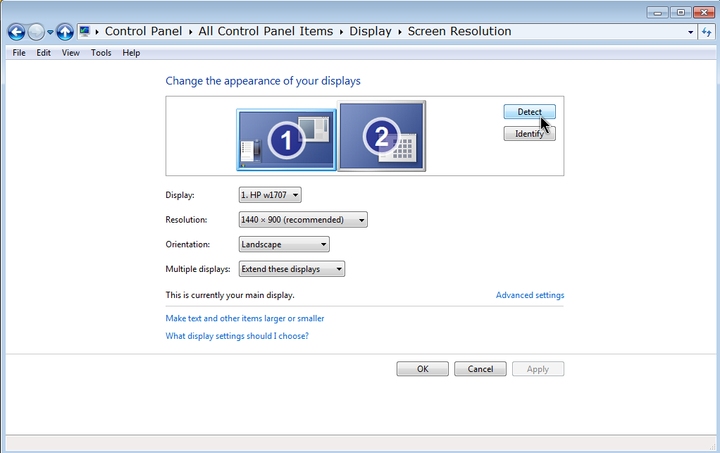Open Advanced settings link
Viewport: 720px width, 453px height.
pyautogui.click(x=530, y=295)
